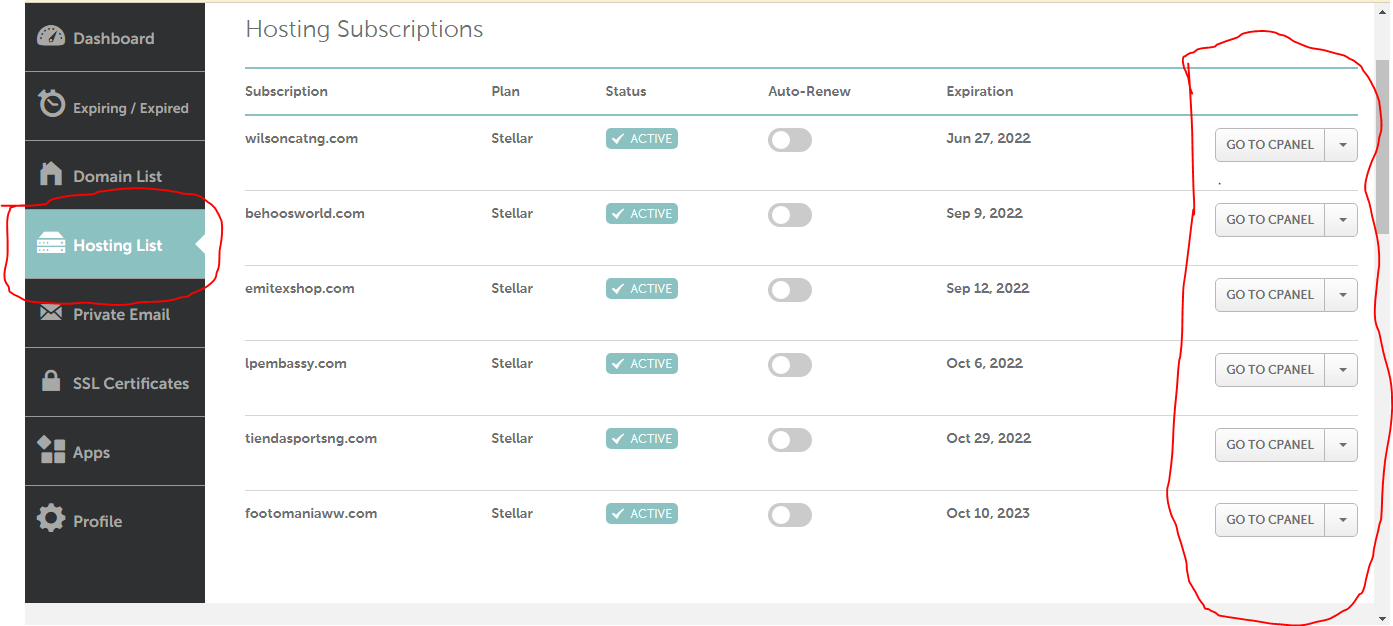1393x626 pixels.
Task: Open Domain List via the house icon
Action: (49, 174)
